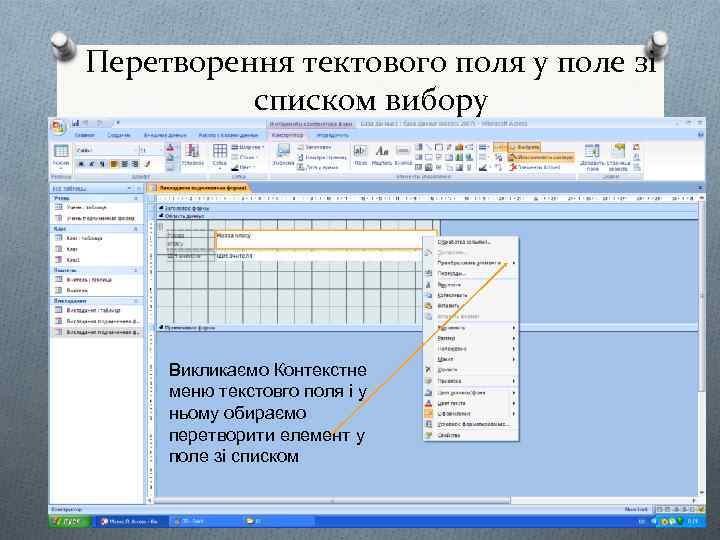Click the Удалить icon in the context menu
The image size is (720, 540).
[428, 370]
